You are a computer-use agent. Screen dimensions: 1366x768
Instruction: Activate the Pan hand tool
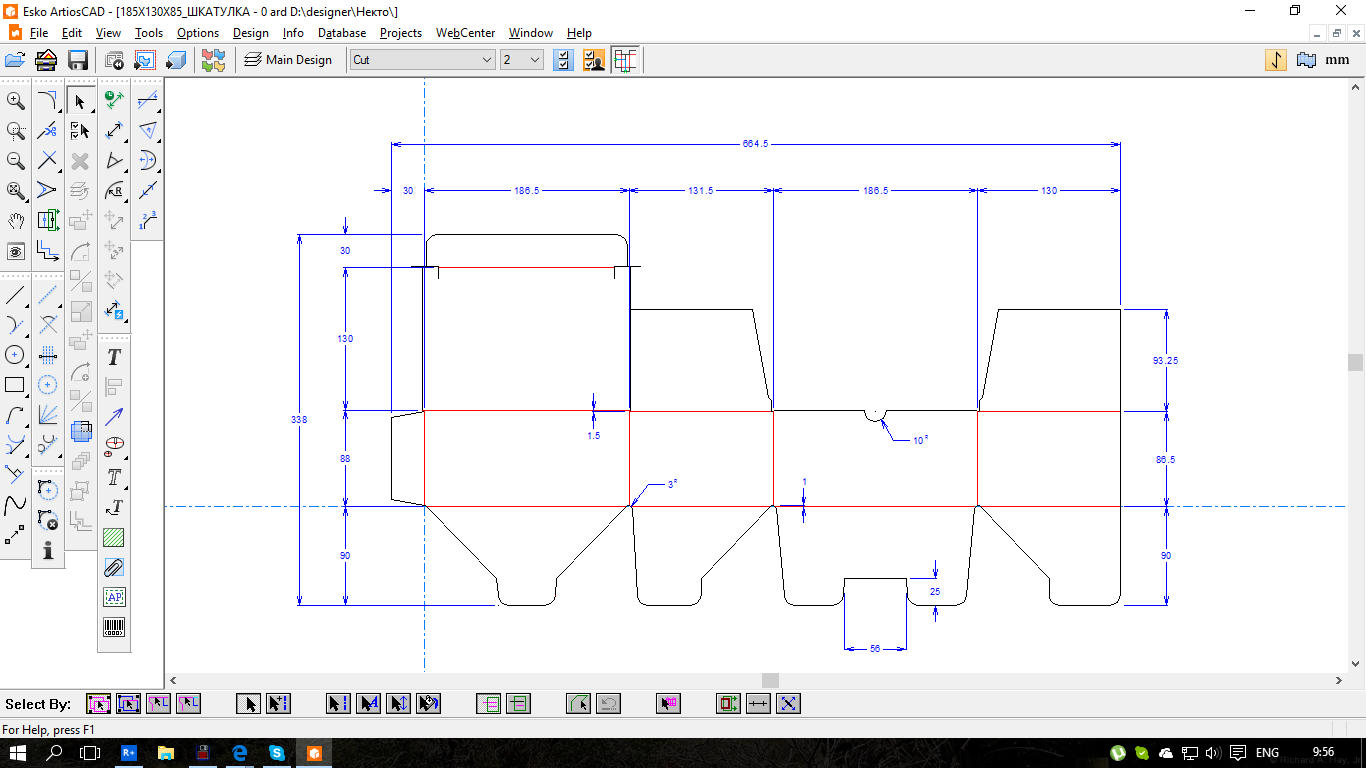point(16,220)
